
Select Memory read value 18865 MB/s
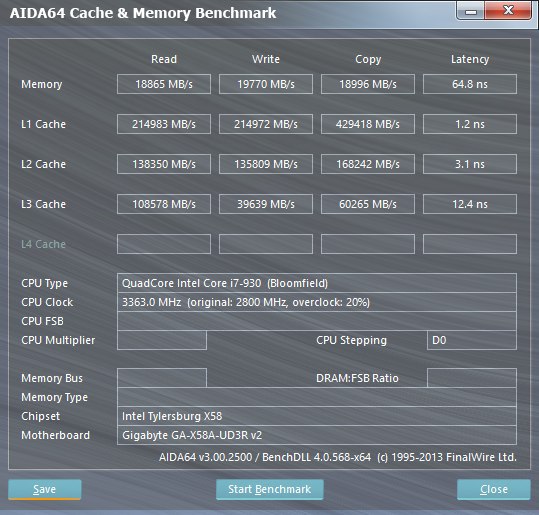tap(164, 84)
